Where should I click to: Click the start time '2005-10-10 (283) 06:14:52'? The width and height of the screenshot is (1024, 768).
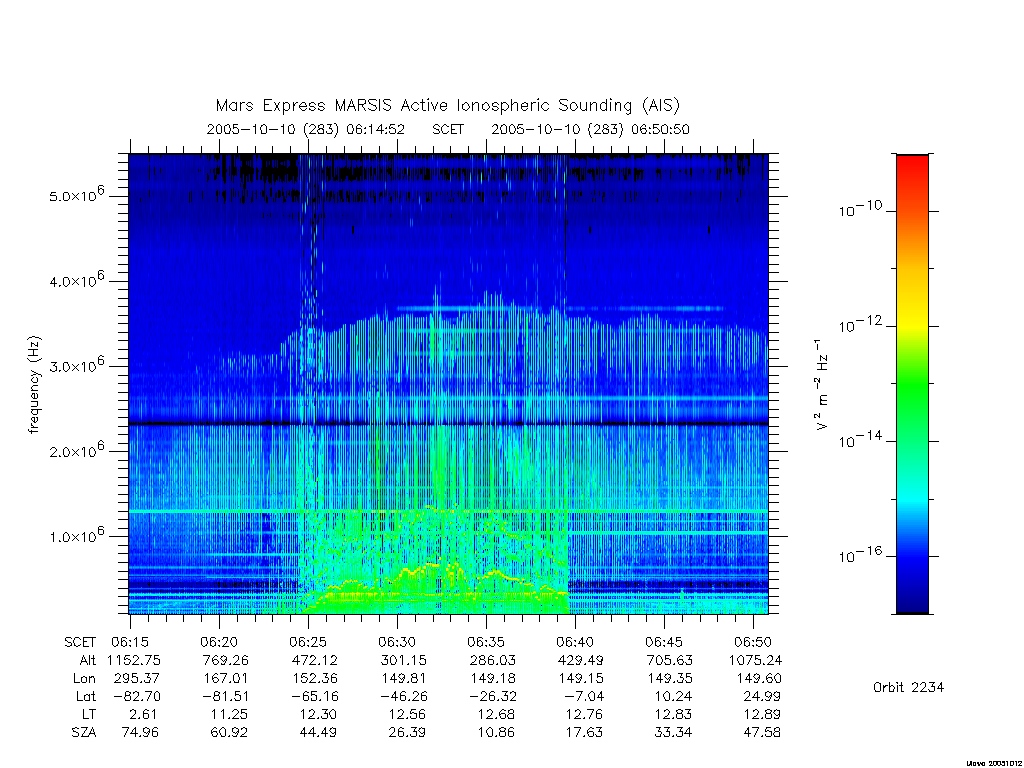[x=306, y=129]
